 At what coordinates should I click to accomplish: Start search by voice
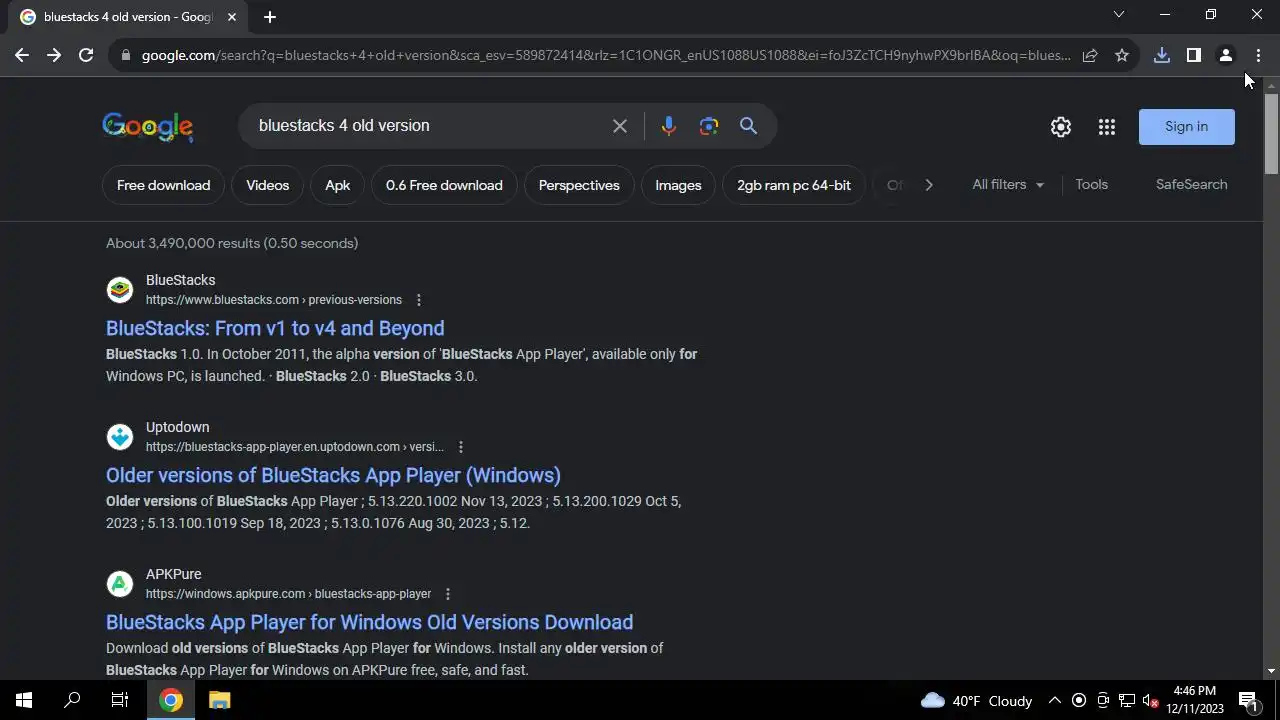(x=668, y=126)
